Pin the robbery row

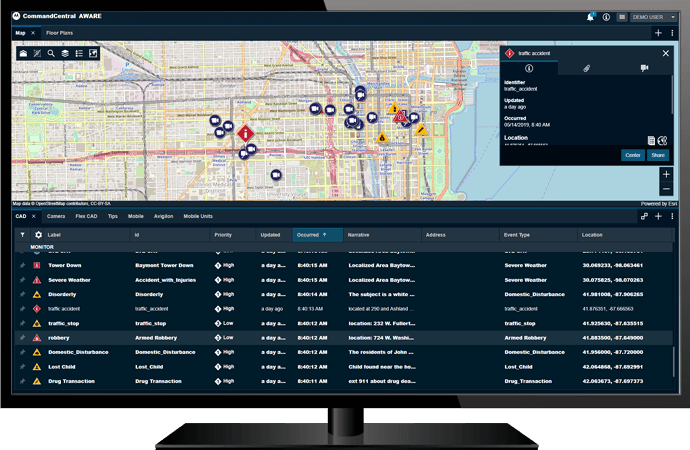point(22,338)
